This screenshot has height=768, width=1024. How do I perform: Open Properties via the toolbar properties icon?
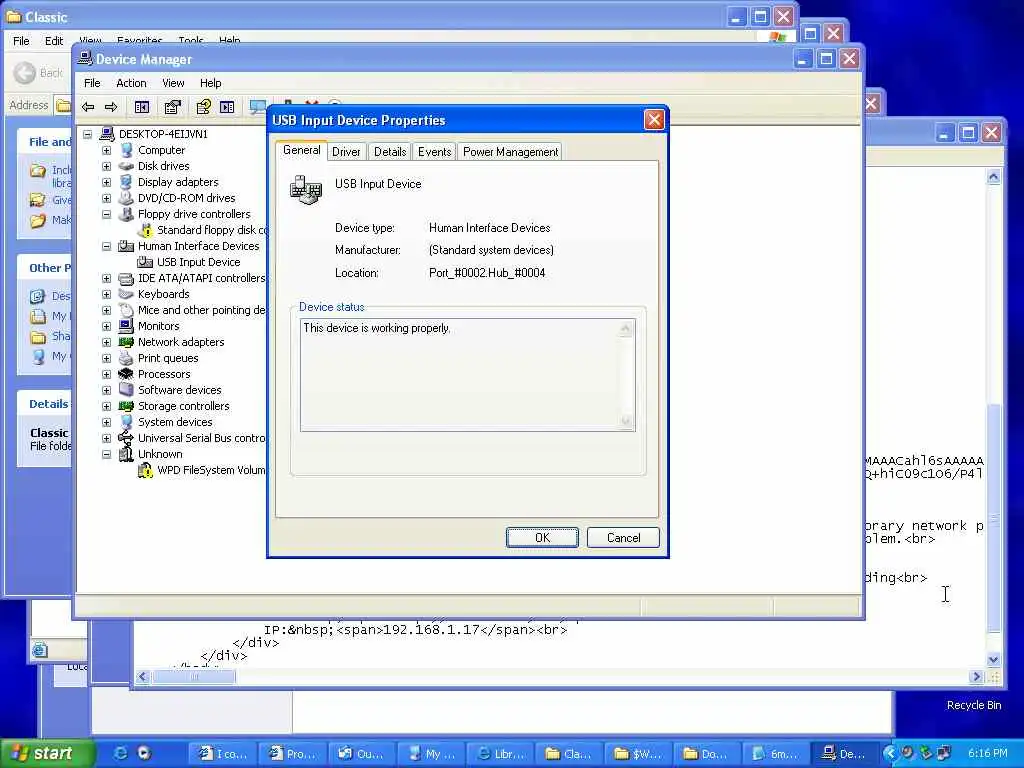point(172,106)
